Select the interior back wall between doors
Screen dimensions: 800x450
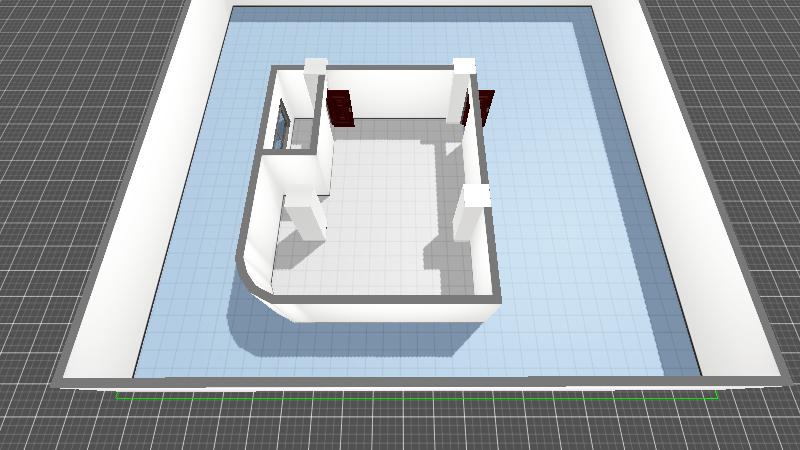click(x=400, y=95)
